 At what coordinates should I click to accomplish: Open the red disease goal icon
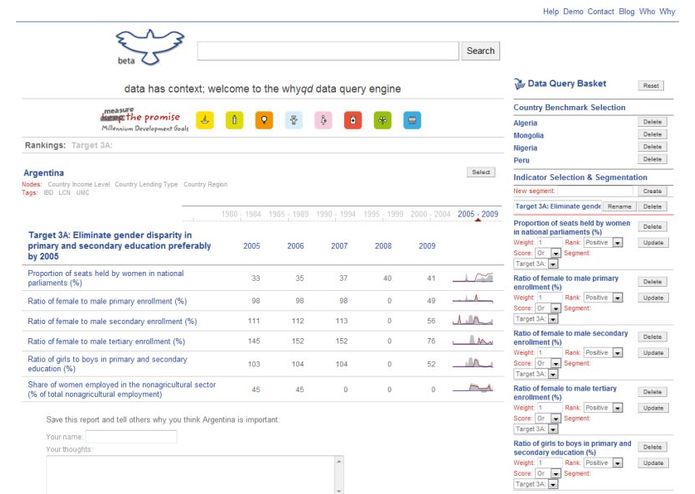(x=353, y=120)
